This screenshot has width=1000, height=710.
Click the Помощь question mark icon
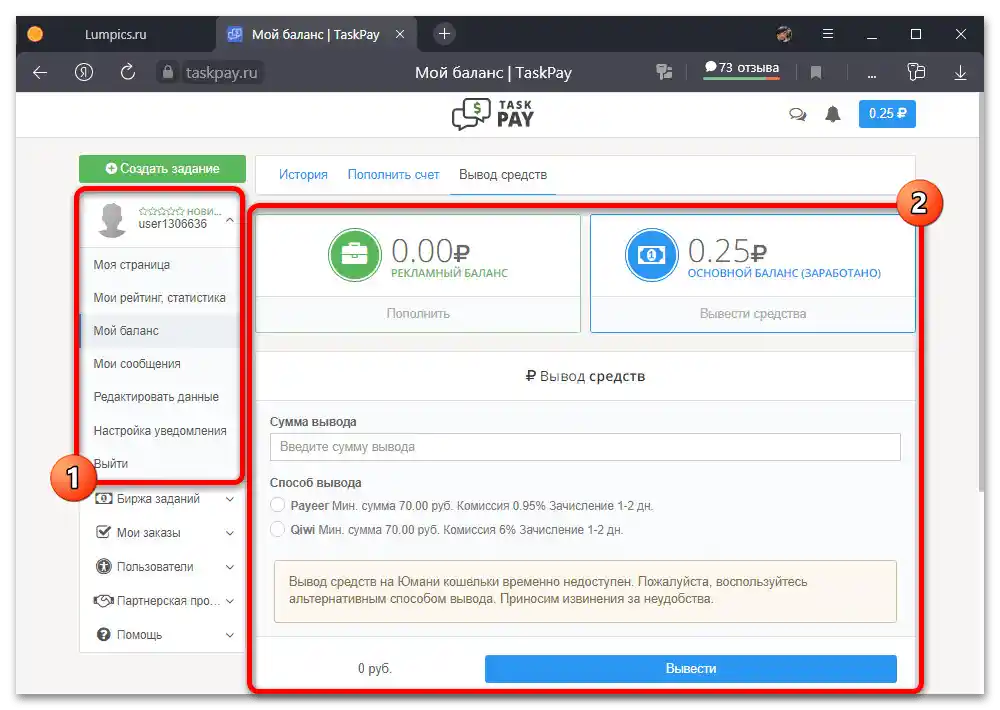tap(103, 634)
